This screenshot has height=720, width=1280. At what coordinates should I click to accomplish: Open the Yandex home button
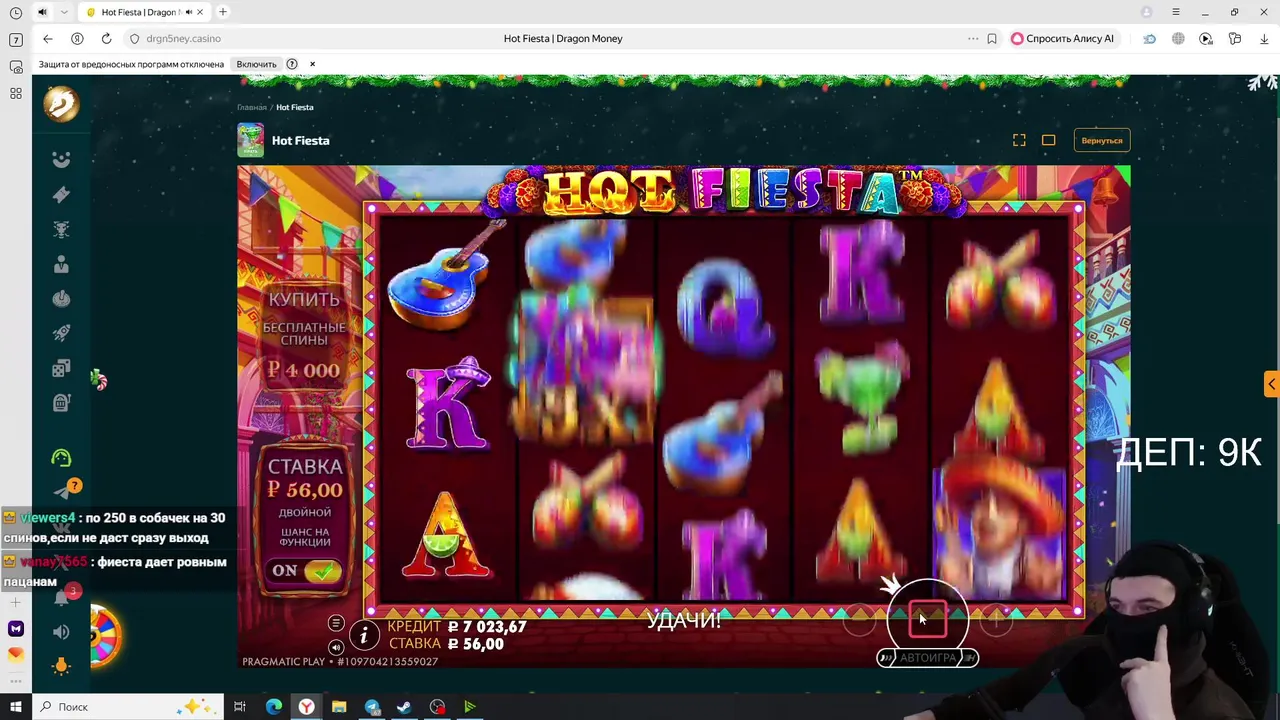point(77,38)
